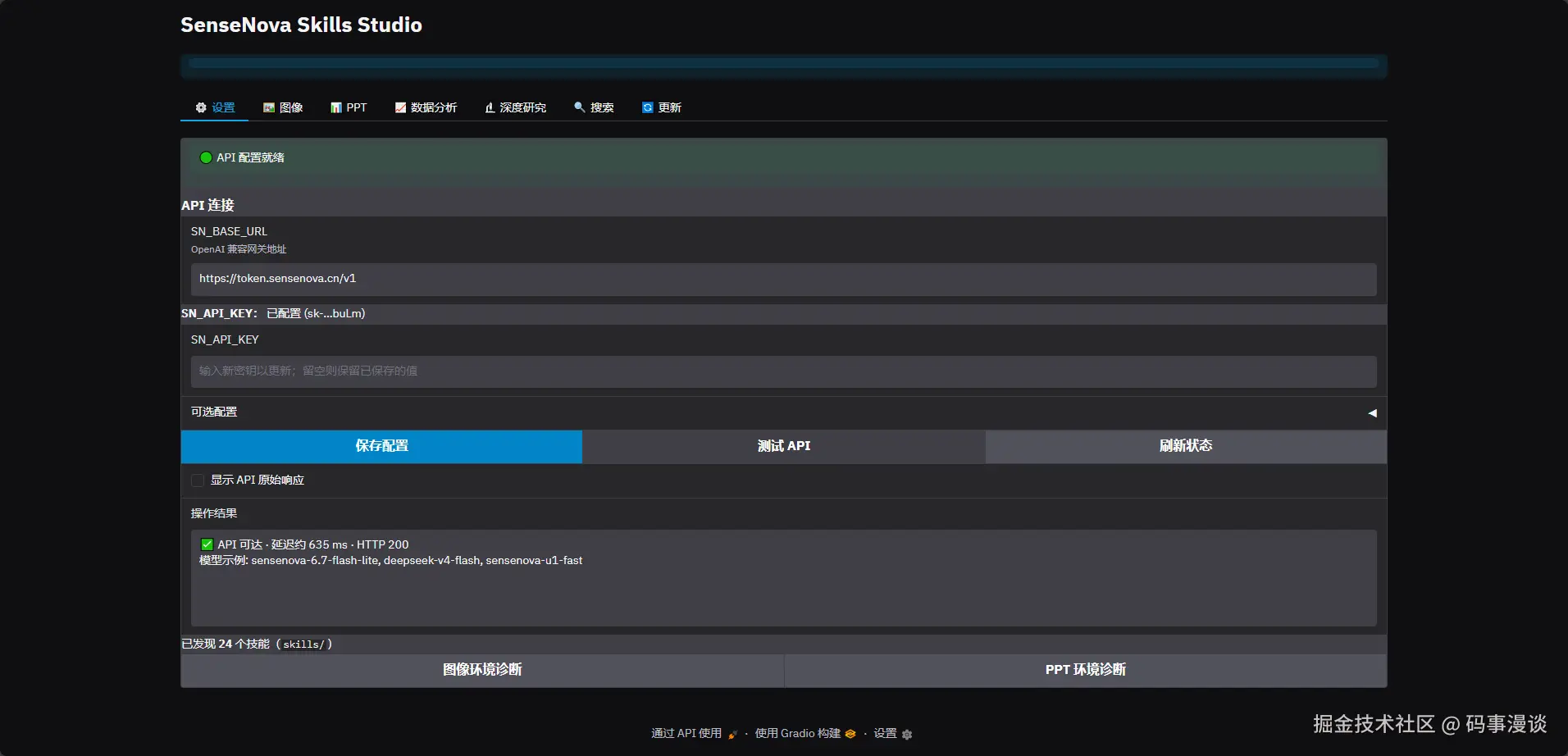Switch to the PPT tab
This screenshot has width=1568, height=756.
point(349,107)
